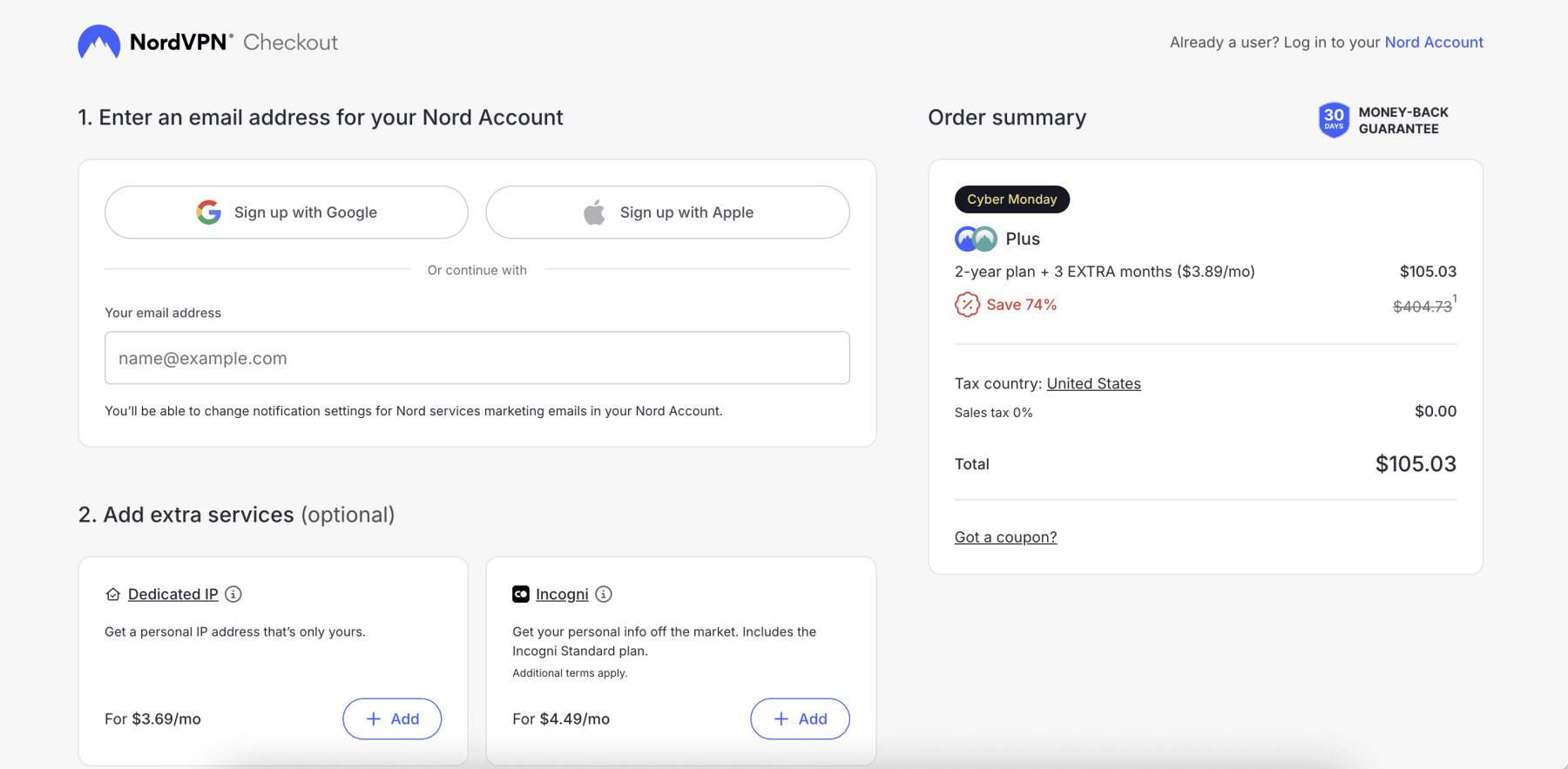
Task: Click the 30-day money-back shield badge
Action: pyautogui.click(x=1333, y=120)
